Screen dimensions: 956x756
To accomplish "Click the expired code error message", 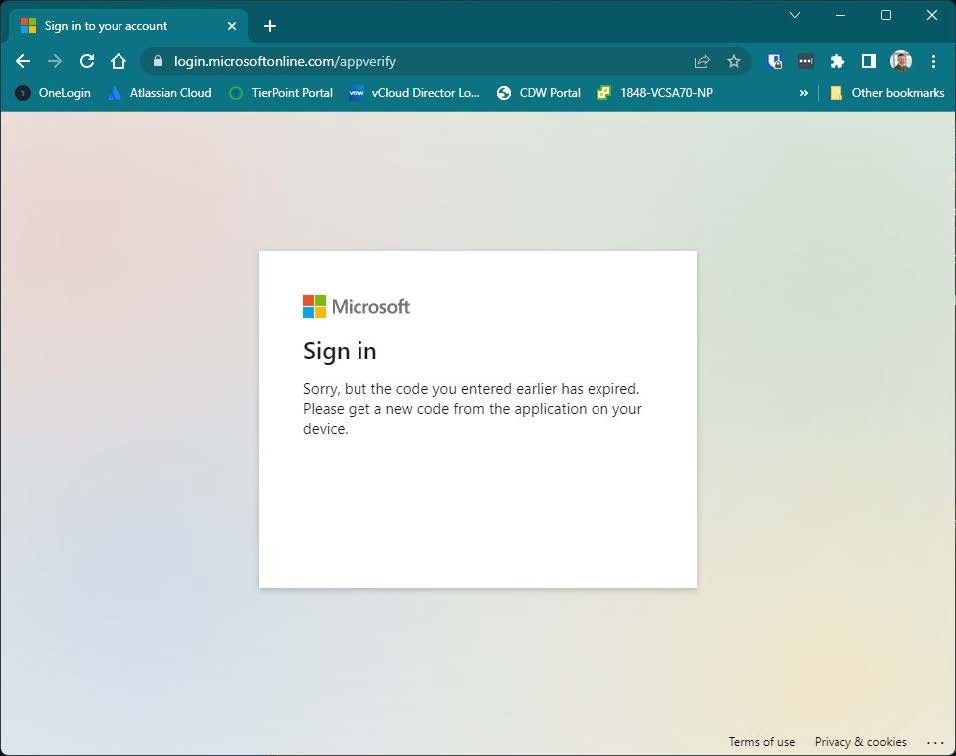I will point(472,408).
